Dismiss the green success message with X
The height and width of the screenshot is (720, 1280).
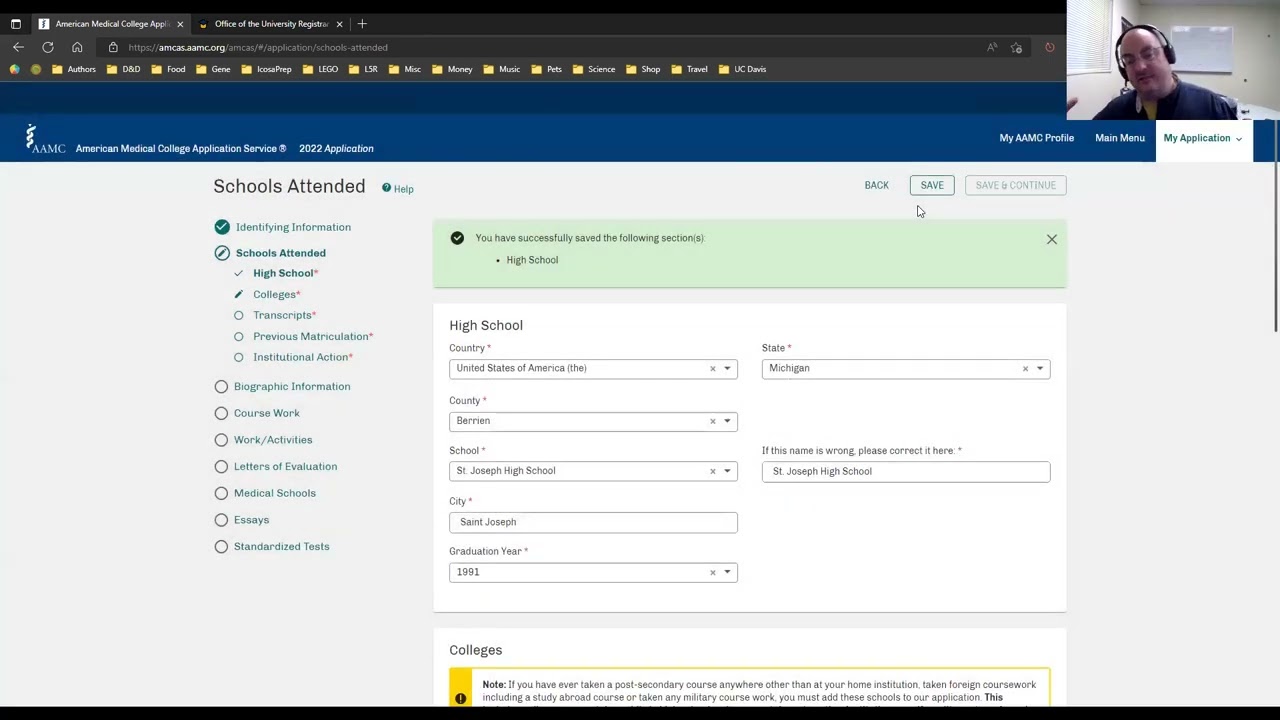point(1051,239)
